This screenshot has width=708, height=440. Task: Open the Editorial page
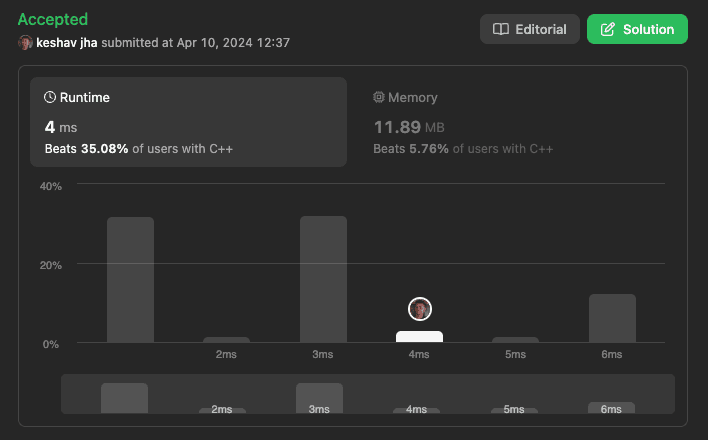coord(530,30)
